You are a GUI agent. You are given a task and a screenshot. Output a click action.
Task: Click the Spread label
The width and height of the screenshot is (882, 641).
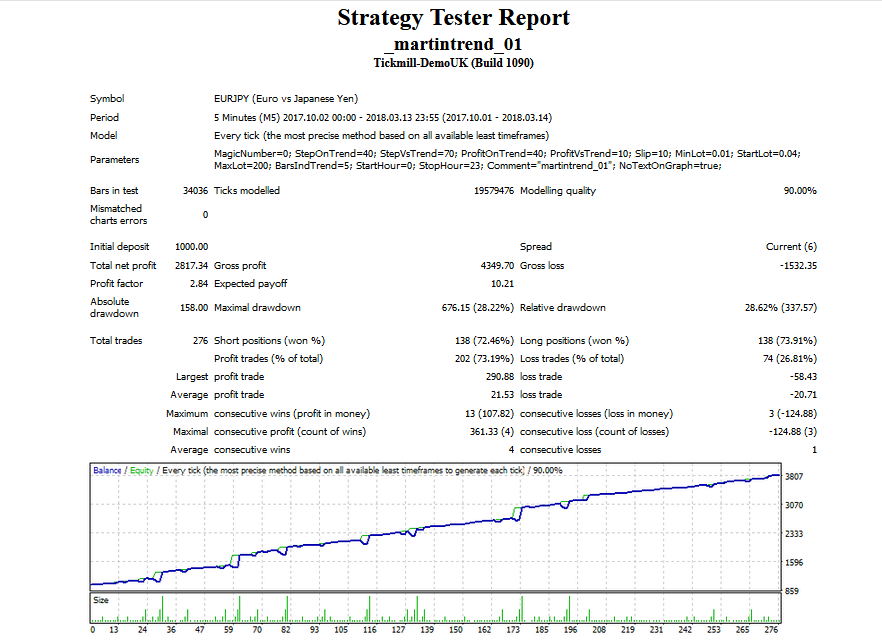[536, 246]
